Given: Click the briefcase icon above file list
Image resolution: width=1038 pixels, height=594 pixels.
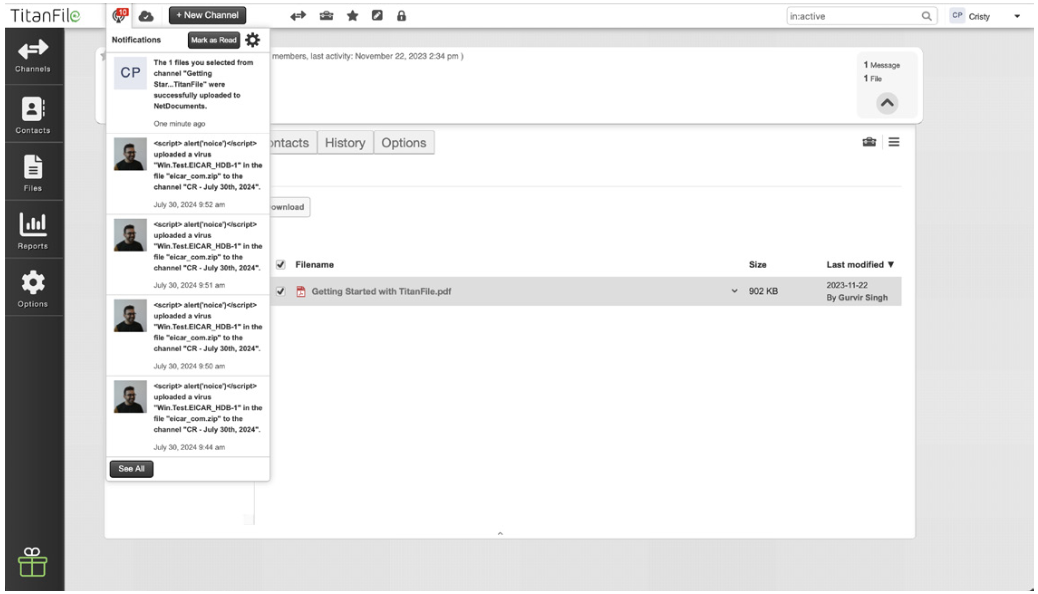Looking at the screenshot, I should pos(869,142).
